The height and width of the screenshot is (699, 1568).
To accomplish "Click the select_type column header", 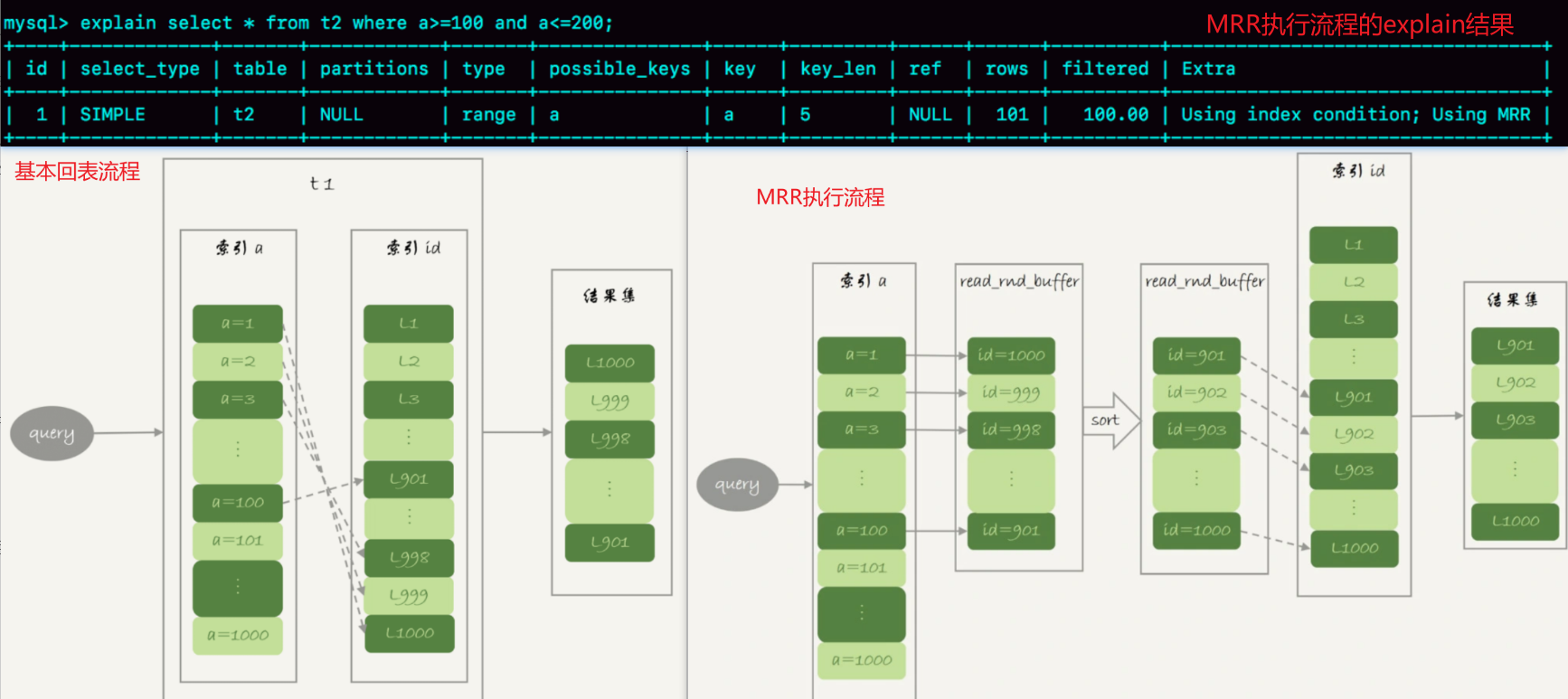I will point(139,69).
